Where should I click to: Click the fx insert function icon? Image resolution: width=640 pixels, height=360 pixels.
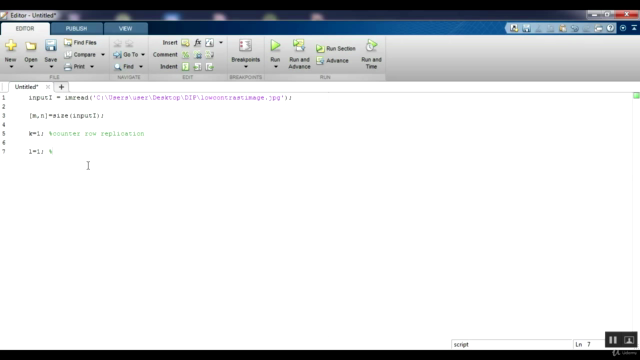[198, 42]
